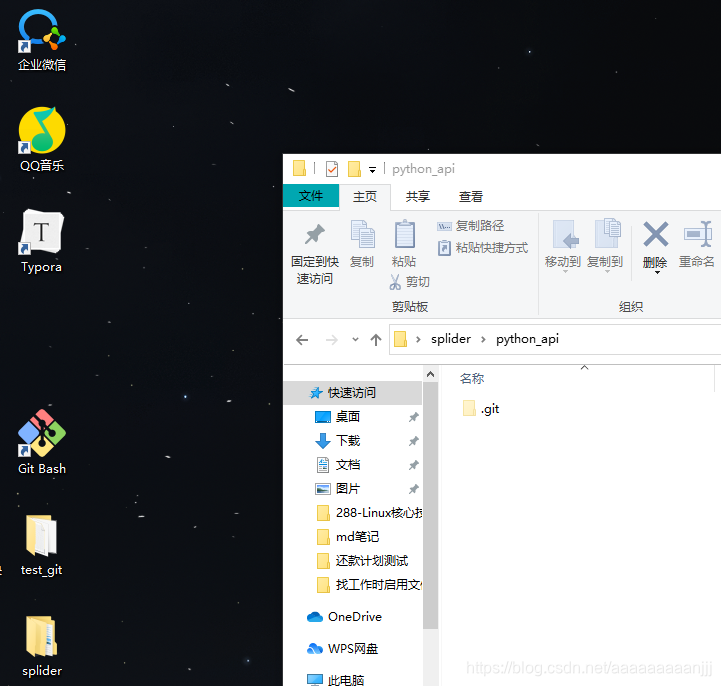Click the 移动到 ribbon button
721x686 pixels.
point(563,246)
